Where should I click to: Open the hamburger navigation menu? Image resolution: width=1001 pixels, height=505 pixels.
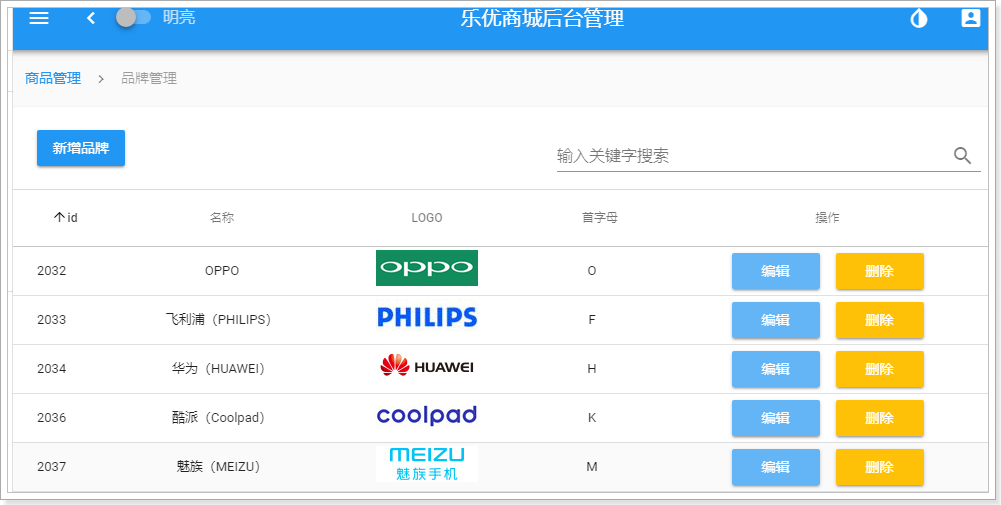coord(39,18)
